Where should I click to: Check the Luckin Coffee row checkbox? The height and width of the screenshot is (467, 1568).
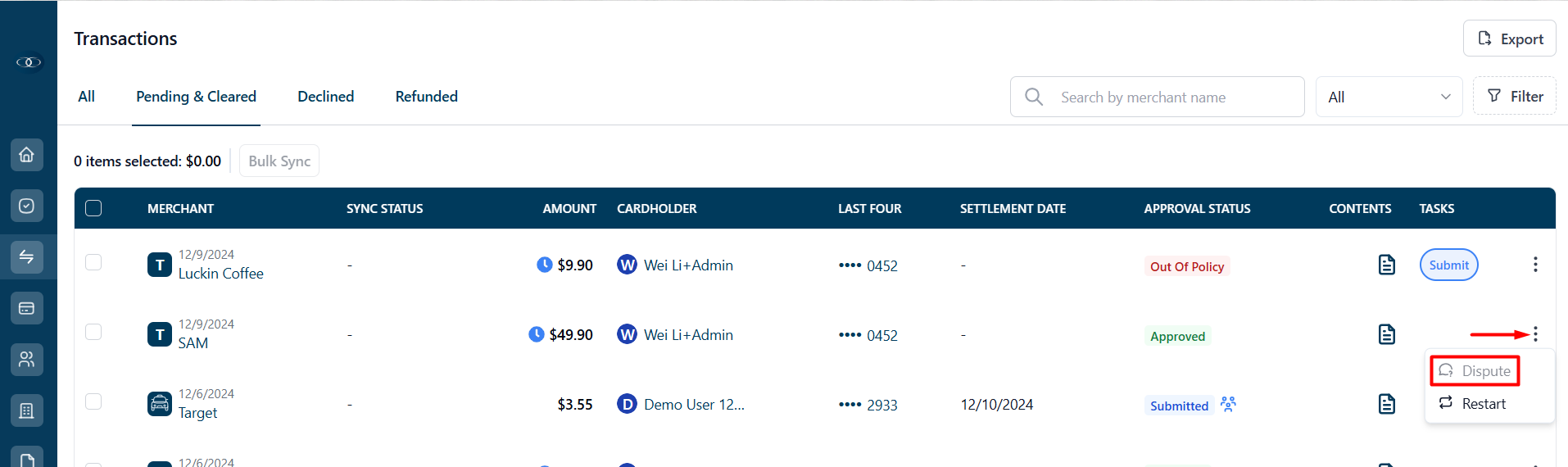(93, 262)
